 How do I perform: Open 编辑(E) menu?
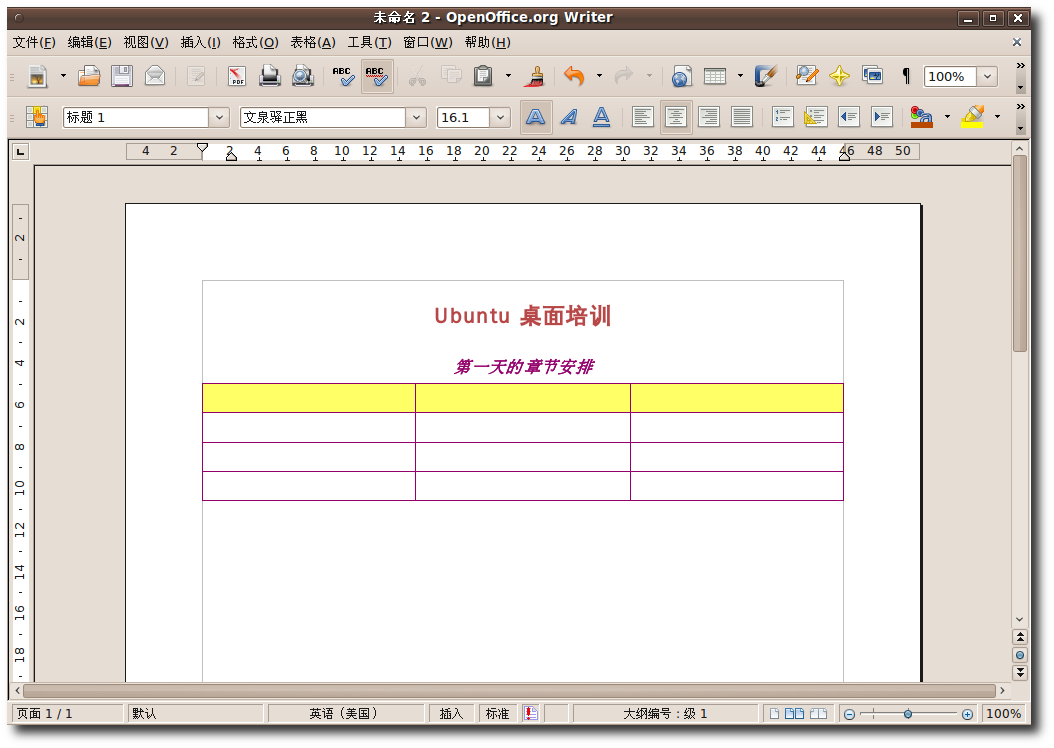tap(89, 42)
